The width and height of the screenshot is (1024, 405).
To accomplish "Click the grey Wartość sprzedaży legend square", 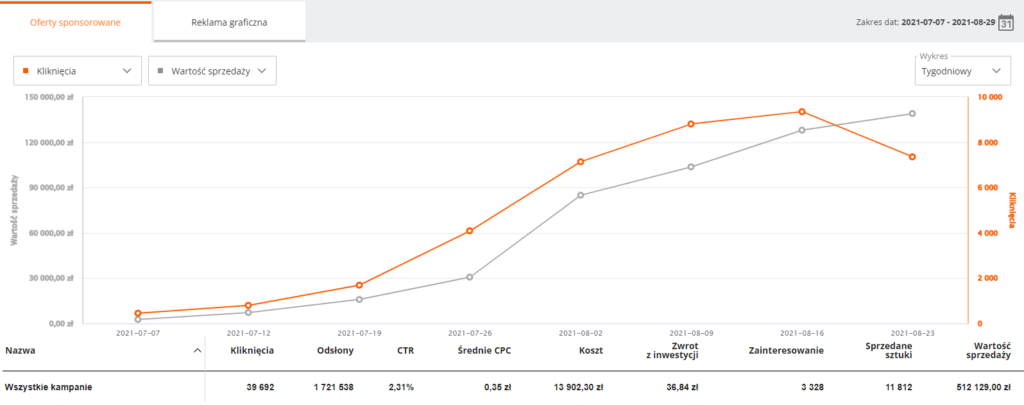I will click(x=161, y=70).
